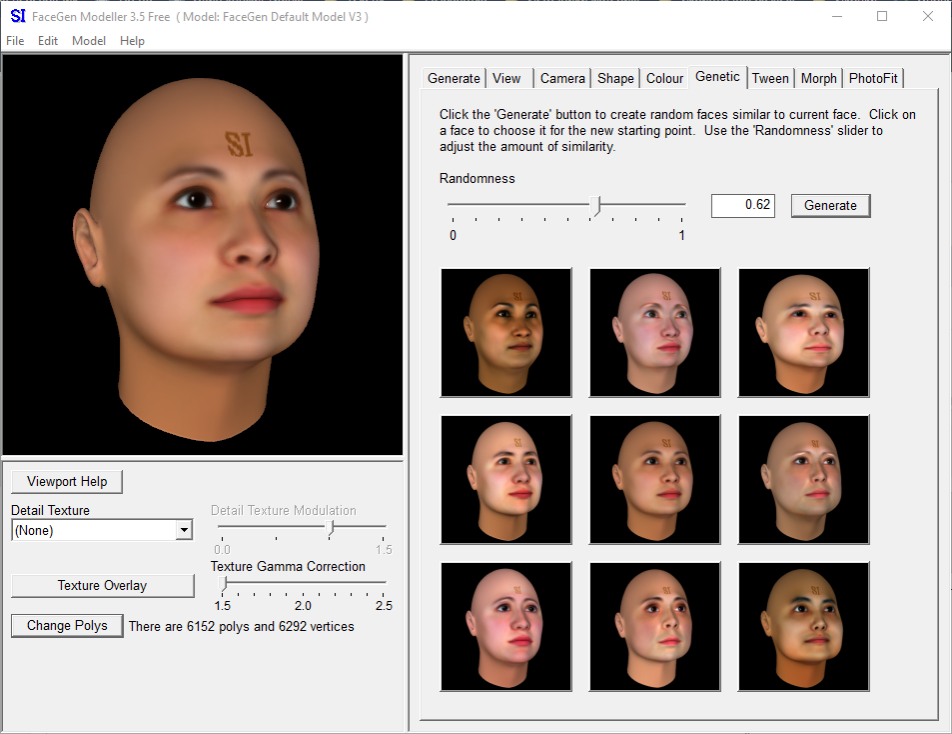952x734 pixels.
Task: Switch to the Shape tab
Action: (615, 78)
